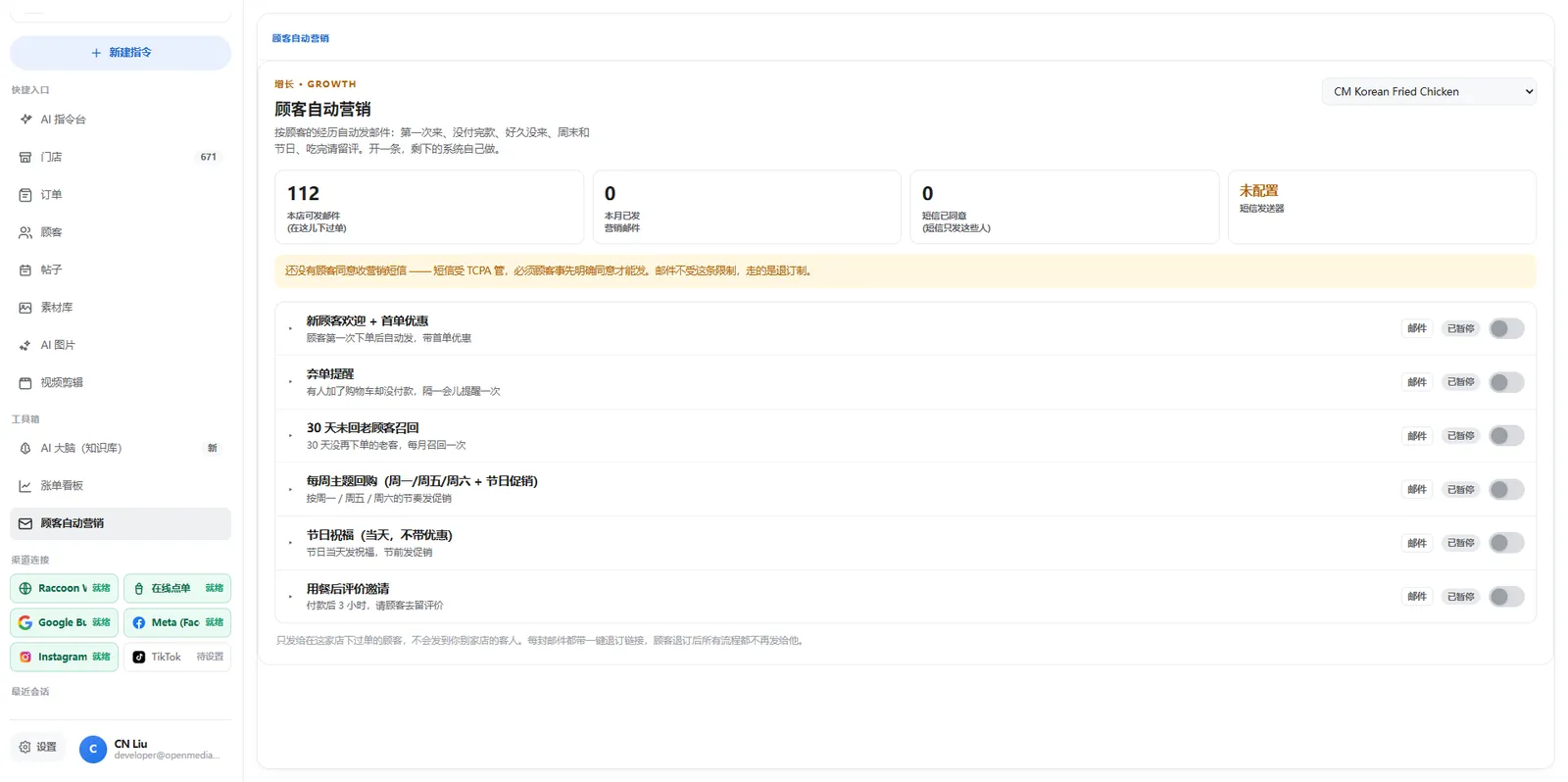Screen dimensions: 1568x782
Task: Expand the 节日祝福 row disclosure arrow
Action: 291,543
